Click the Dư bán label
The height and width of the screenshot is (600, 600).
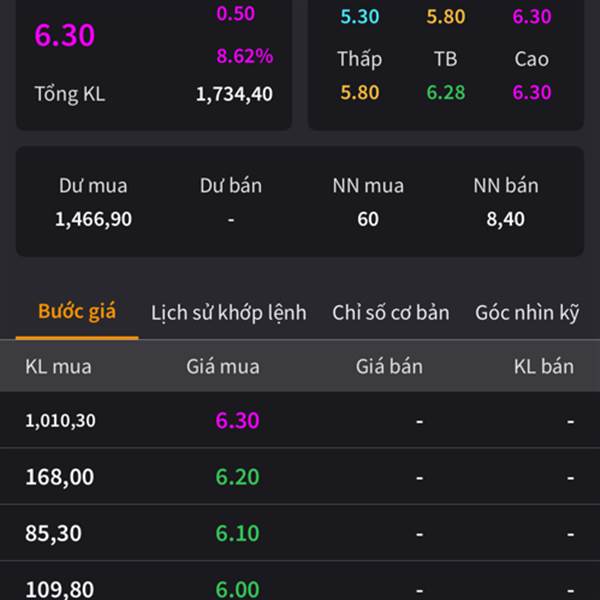[x=231, y=186]
